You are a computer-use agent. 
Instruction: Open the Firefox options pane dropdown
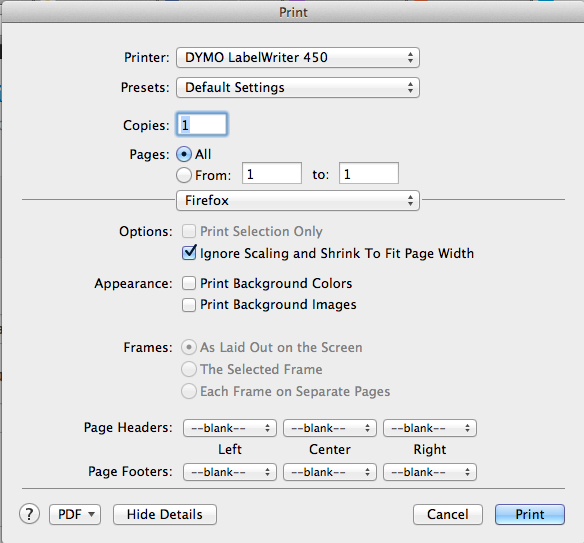pos(298,200)
